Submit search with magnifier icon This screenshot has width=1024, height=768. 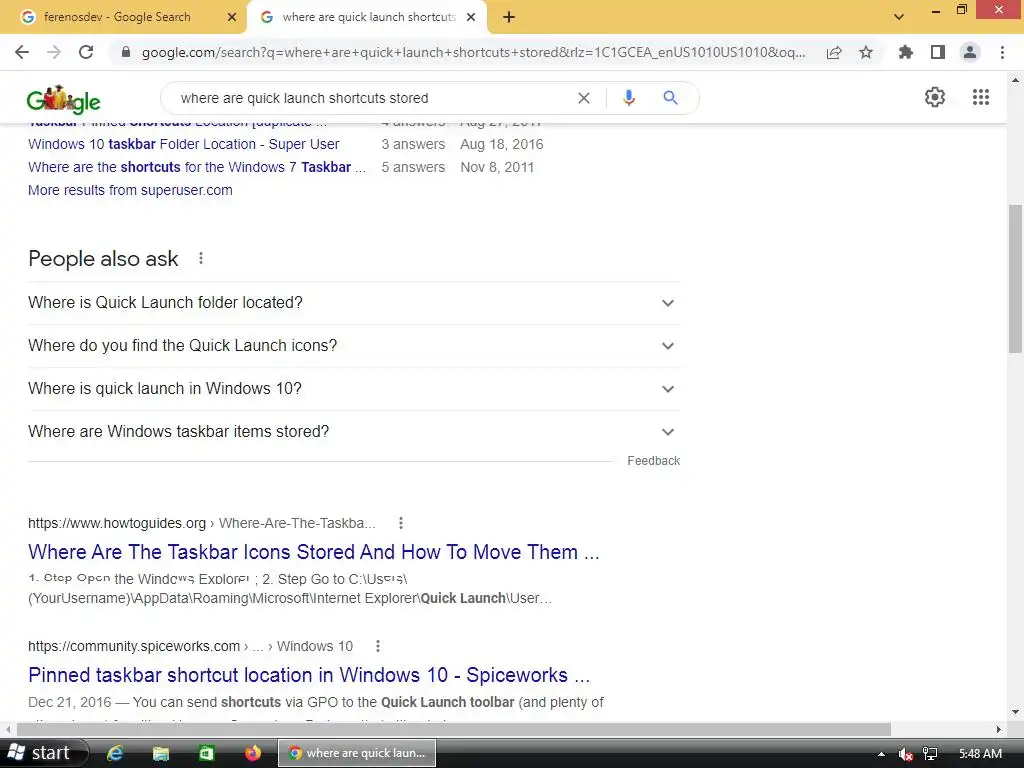coord(670,98)
